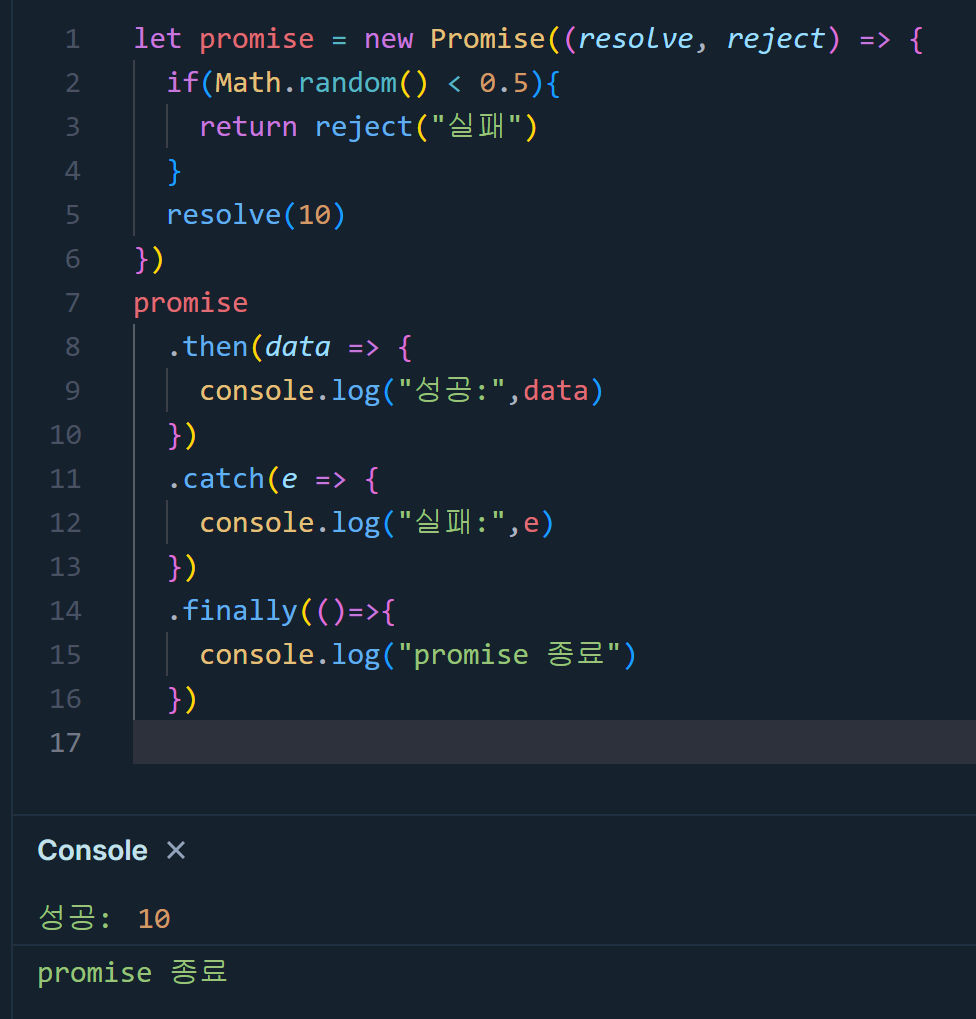Click "promise 종료" string on line 15
The height and width of the screenshot is (1019, 976).
click(x=509, y=655)
